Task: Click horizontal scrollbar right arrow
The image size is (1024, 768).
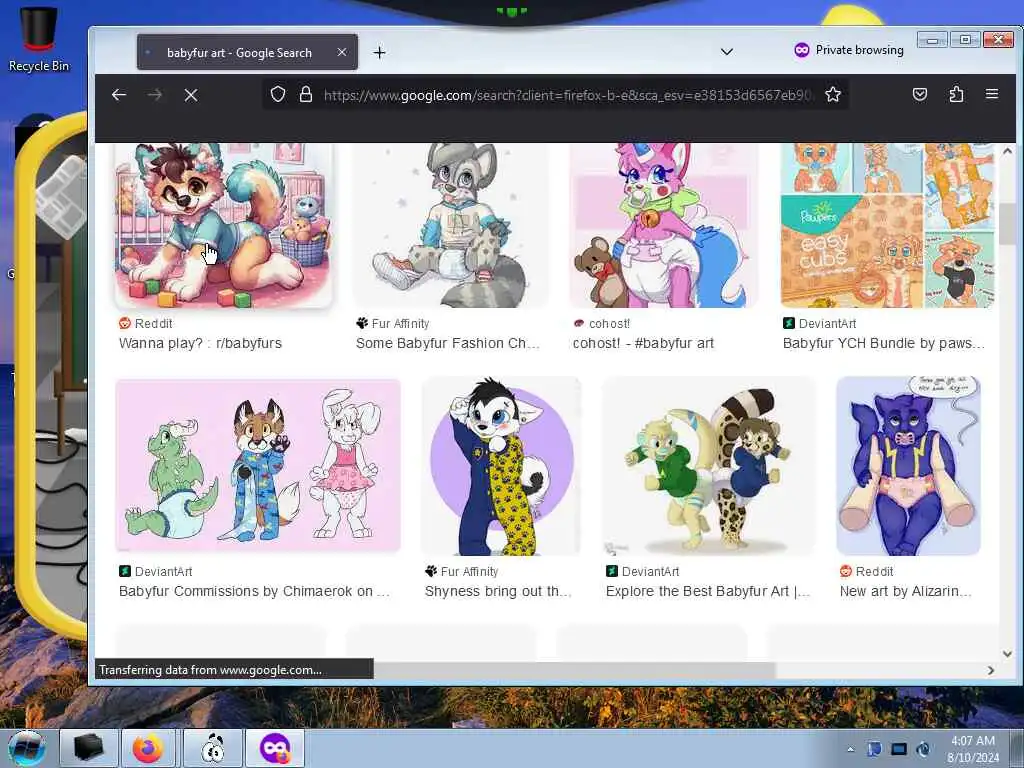Action: (x=991, y=670)
